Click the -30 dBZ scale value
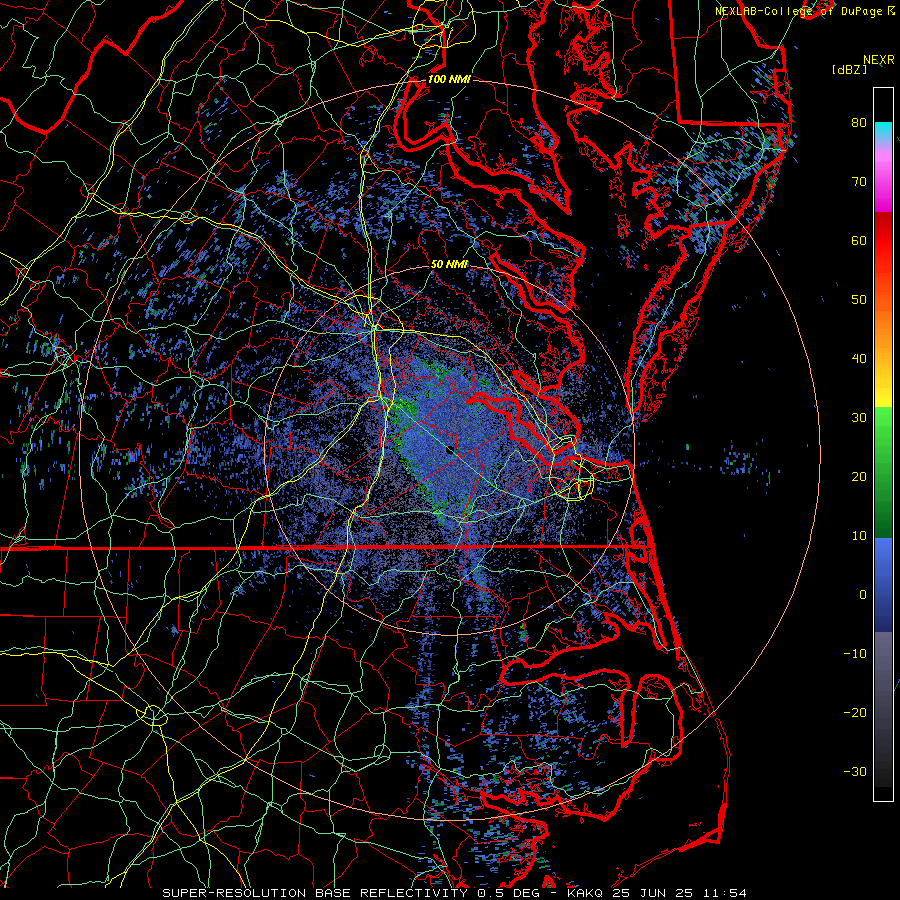This screenshot has width=900, height=900. [855, 771]
